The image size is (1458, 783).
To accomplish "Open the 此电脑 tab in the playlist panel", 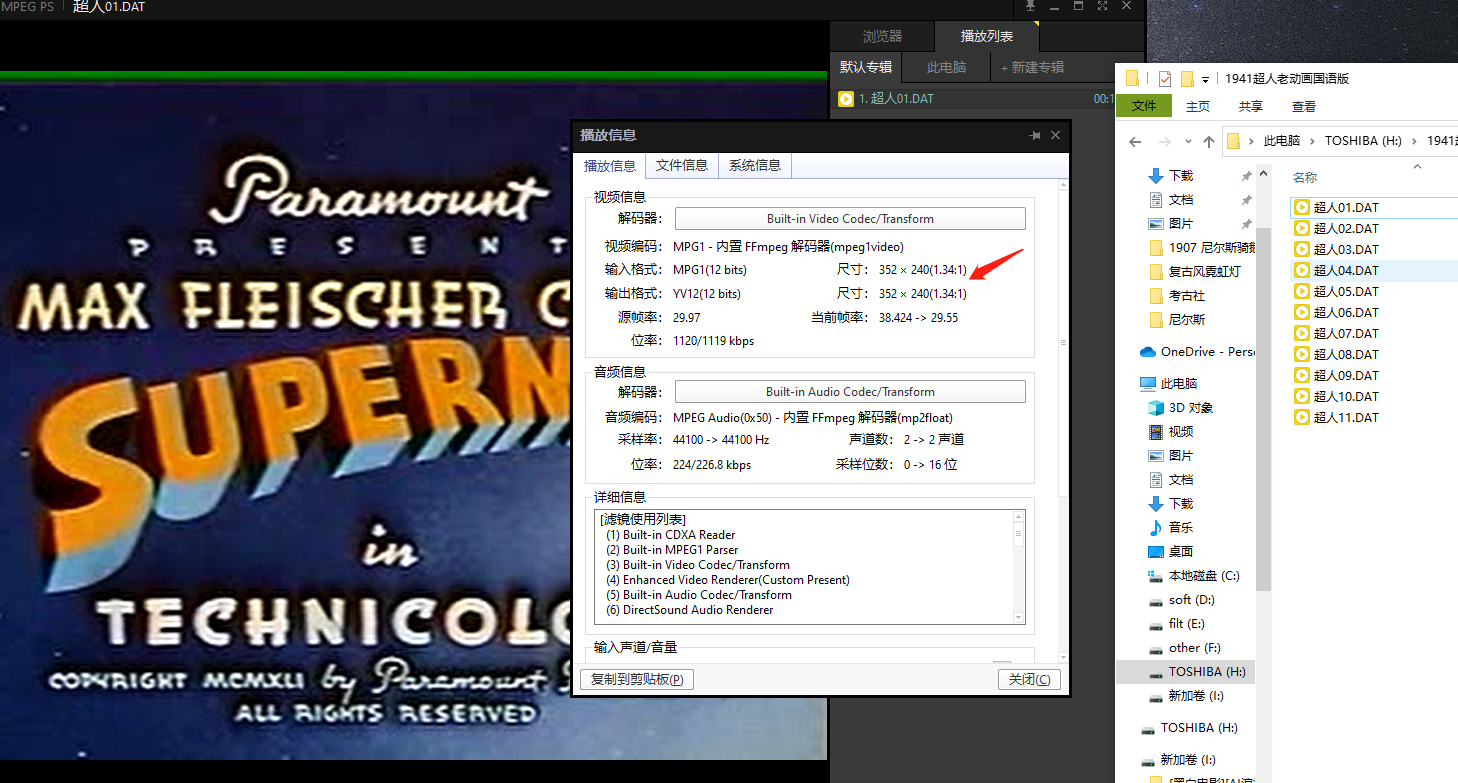I will 946,67.
